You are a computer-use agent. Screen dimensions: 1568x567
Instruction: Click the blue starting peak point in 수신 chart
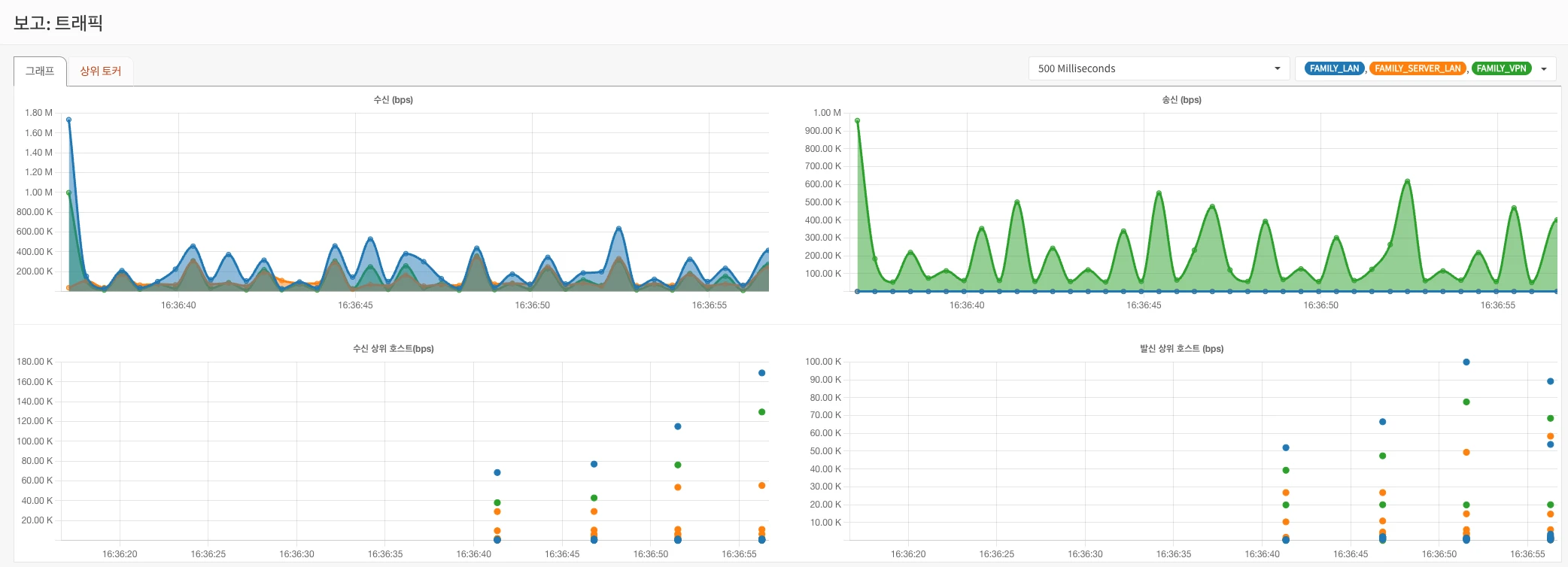point(68,120)
